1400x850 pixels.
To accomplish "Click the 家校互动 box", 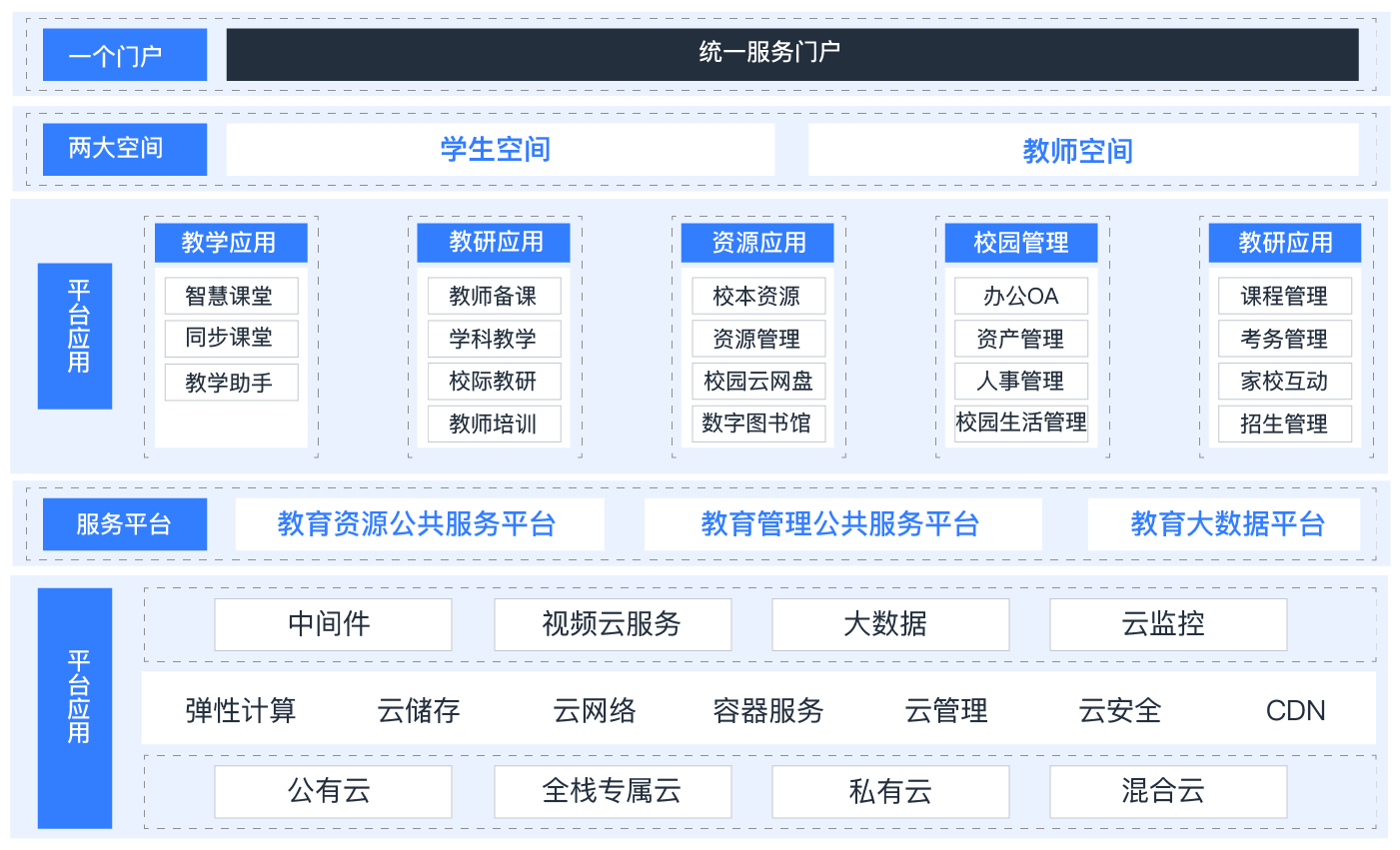I will point(1285,382).
